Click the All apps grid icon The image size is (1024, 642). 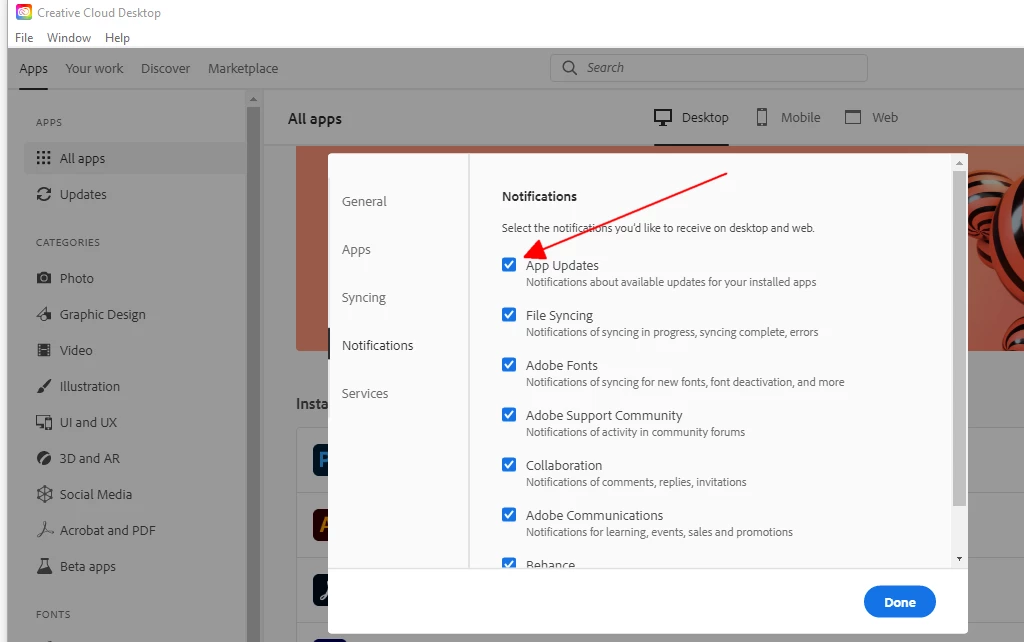(44, 158)
